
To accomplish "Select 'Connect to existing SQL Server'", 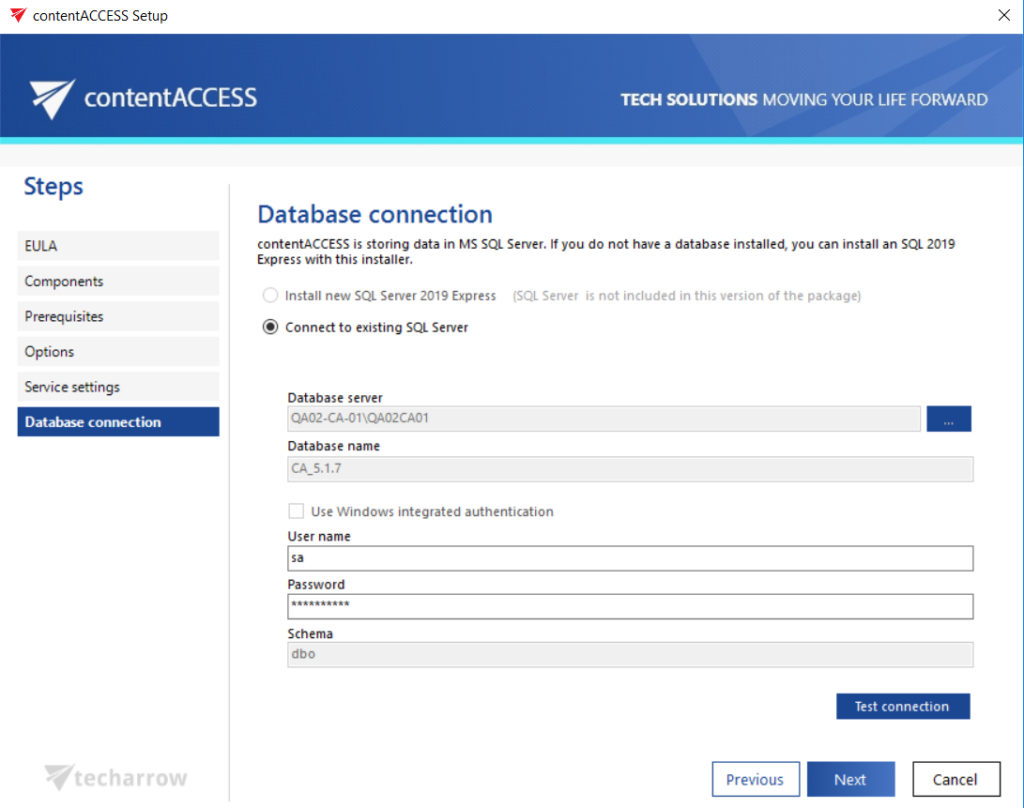I will click(x=268, y=326).
